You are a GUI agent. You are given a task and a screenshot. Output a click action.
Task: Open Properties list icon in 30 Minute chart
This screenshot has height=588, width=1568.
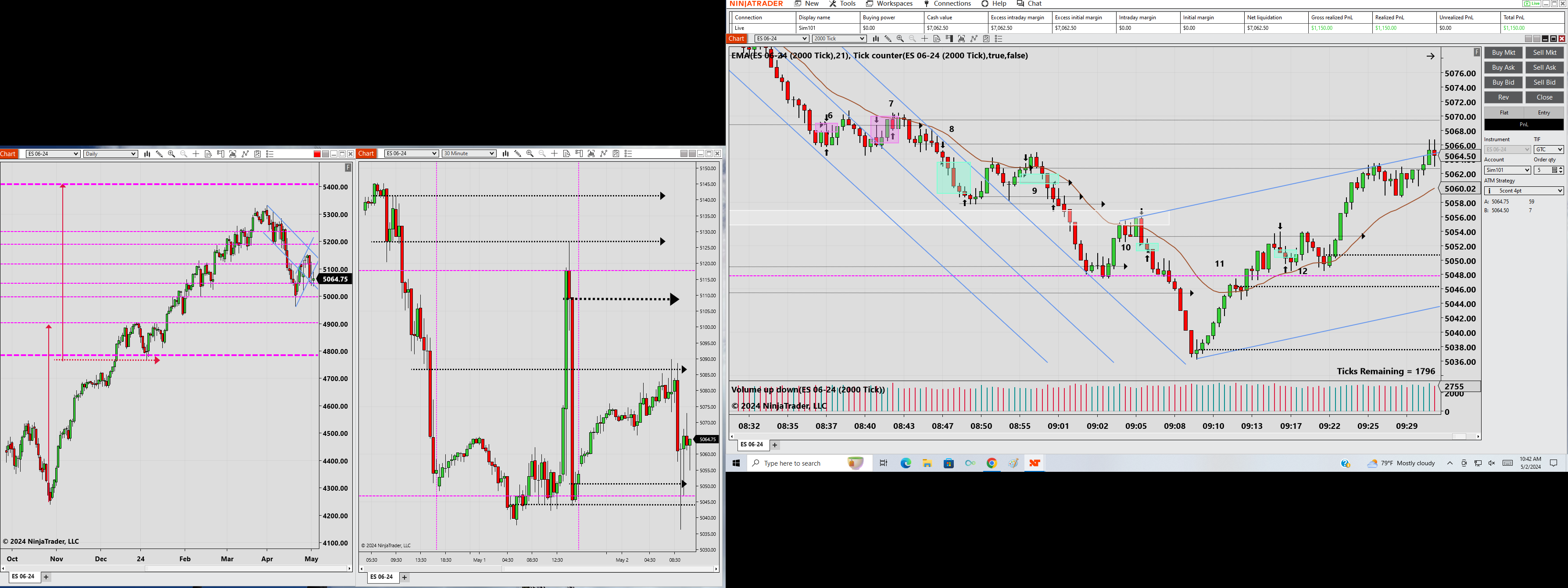pyautogui.click(x=629, y=154)
